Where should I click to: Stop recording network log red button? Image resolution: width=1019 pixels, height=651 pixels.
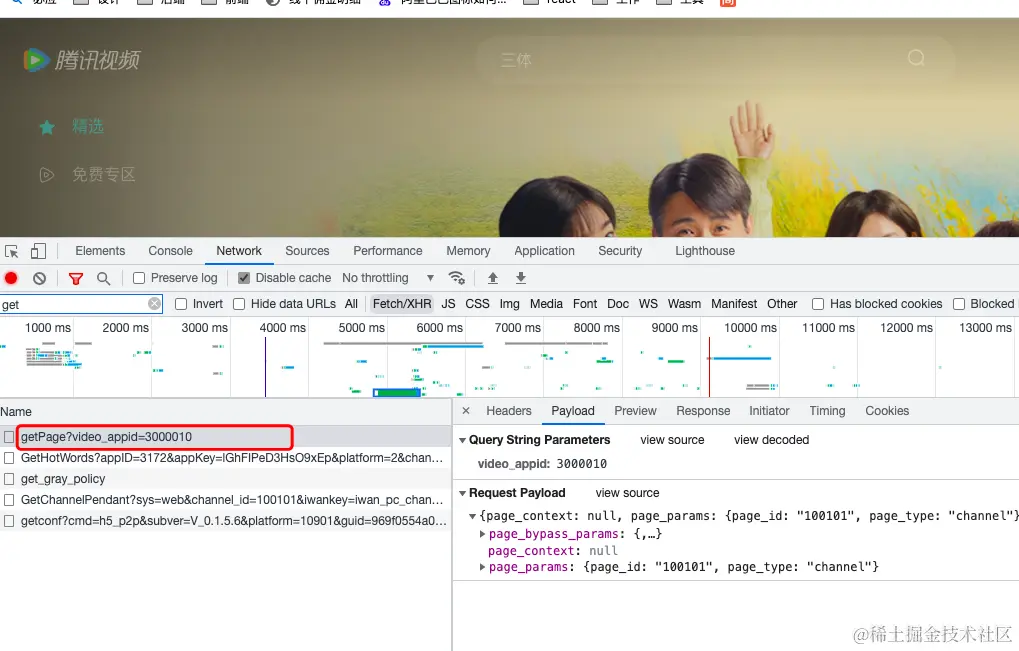click(x=11, y=278)
